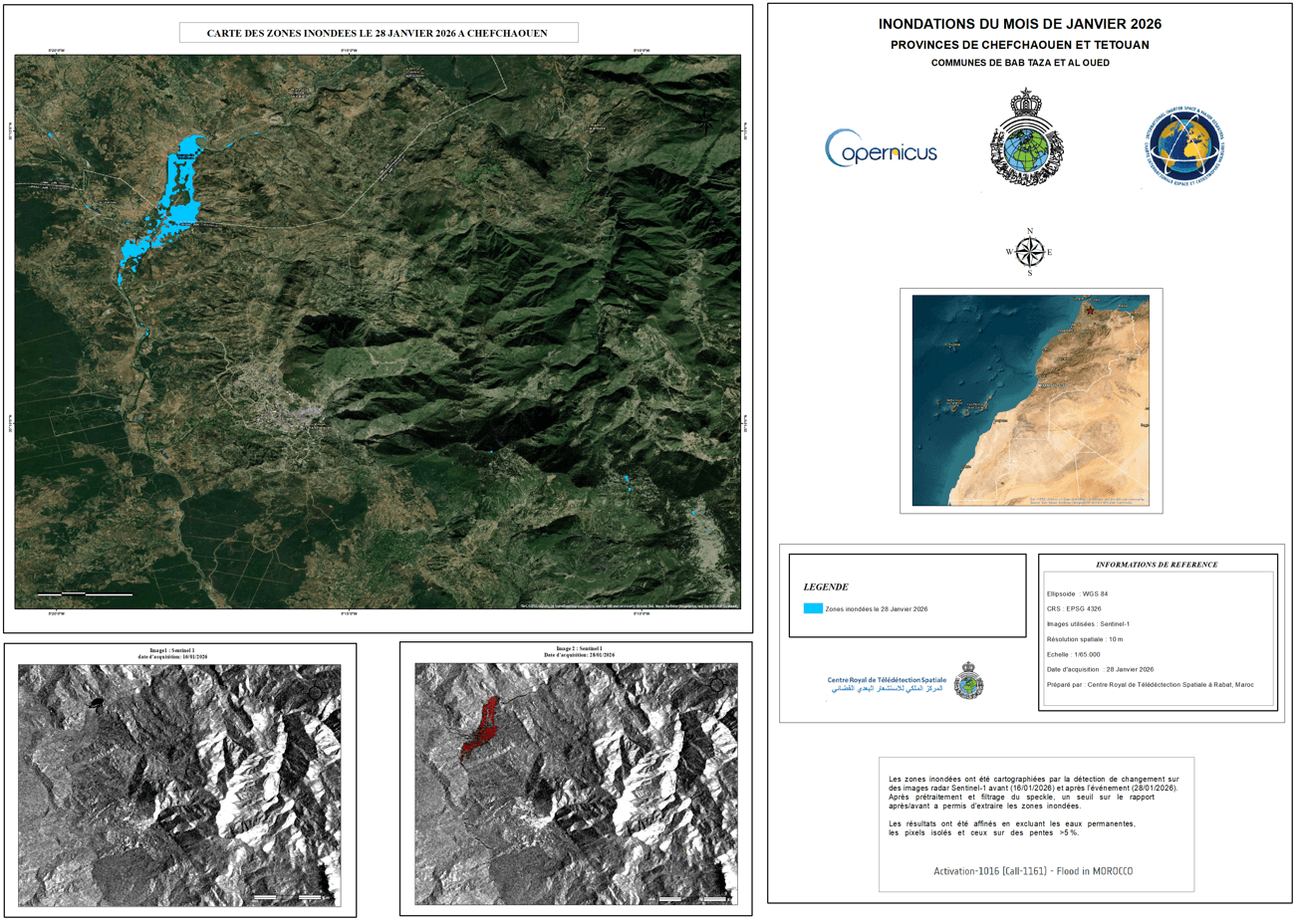Click the small CRTS emblem beside the Arabic text

tap(968, 683)
